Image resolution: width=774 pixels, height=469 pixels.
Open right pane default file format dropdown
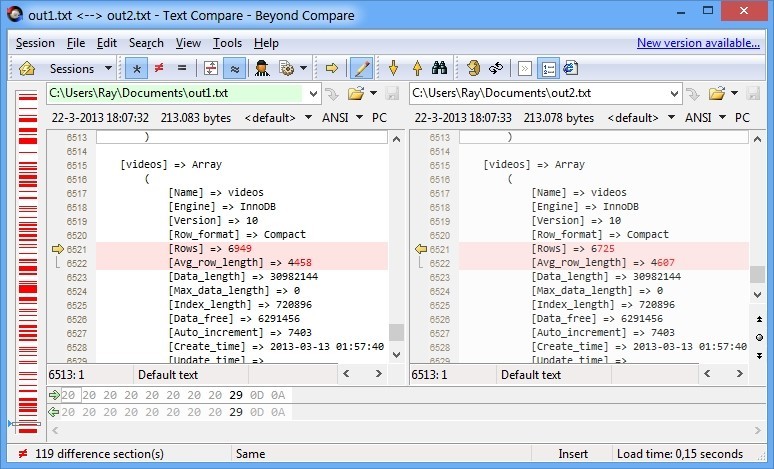pos(641,117)
